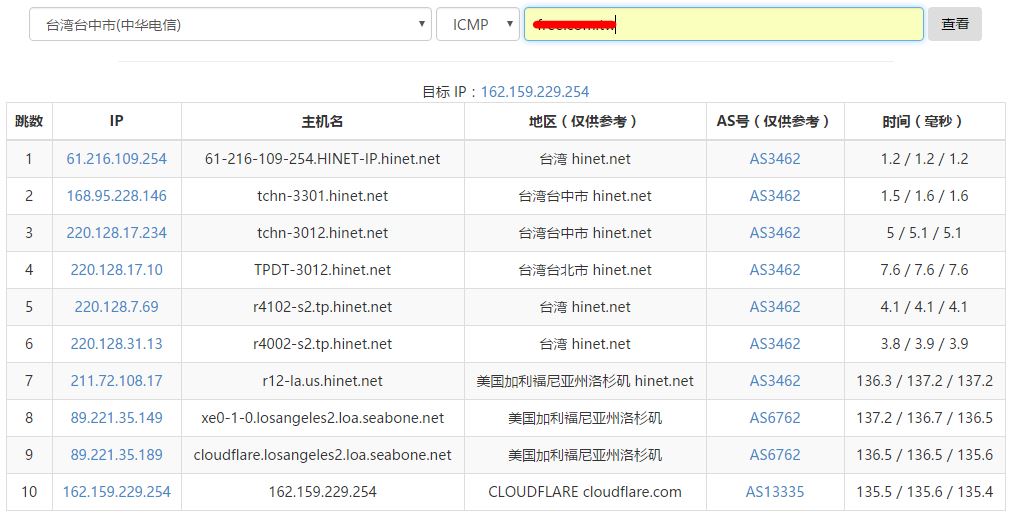Open AS13335 Cloudflare AS link
This screenshot has width=1012, height=518.
(775, 492)
